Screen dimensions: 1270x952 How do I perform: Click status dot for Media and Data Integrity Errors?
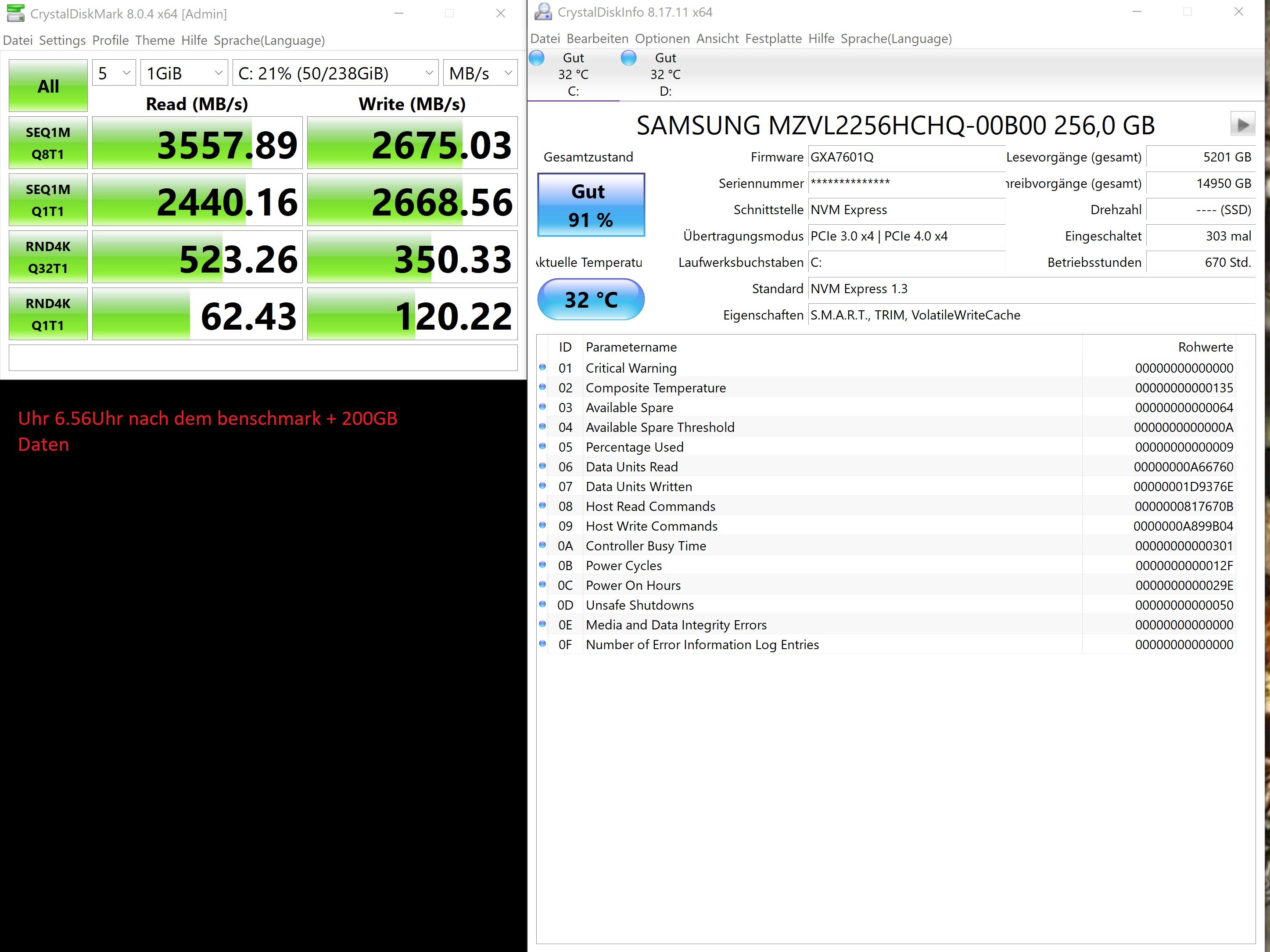(542, 624)
